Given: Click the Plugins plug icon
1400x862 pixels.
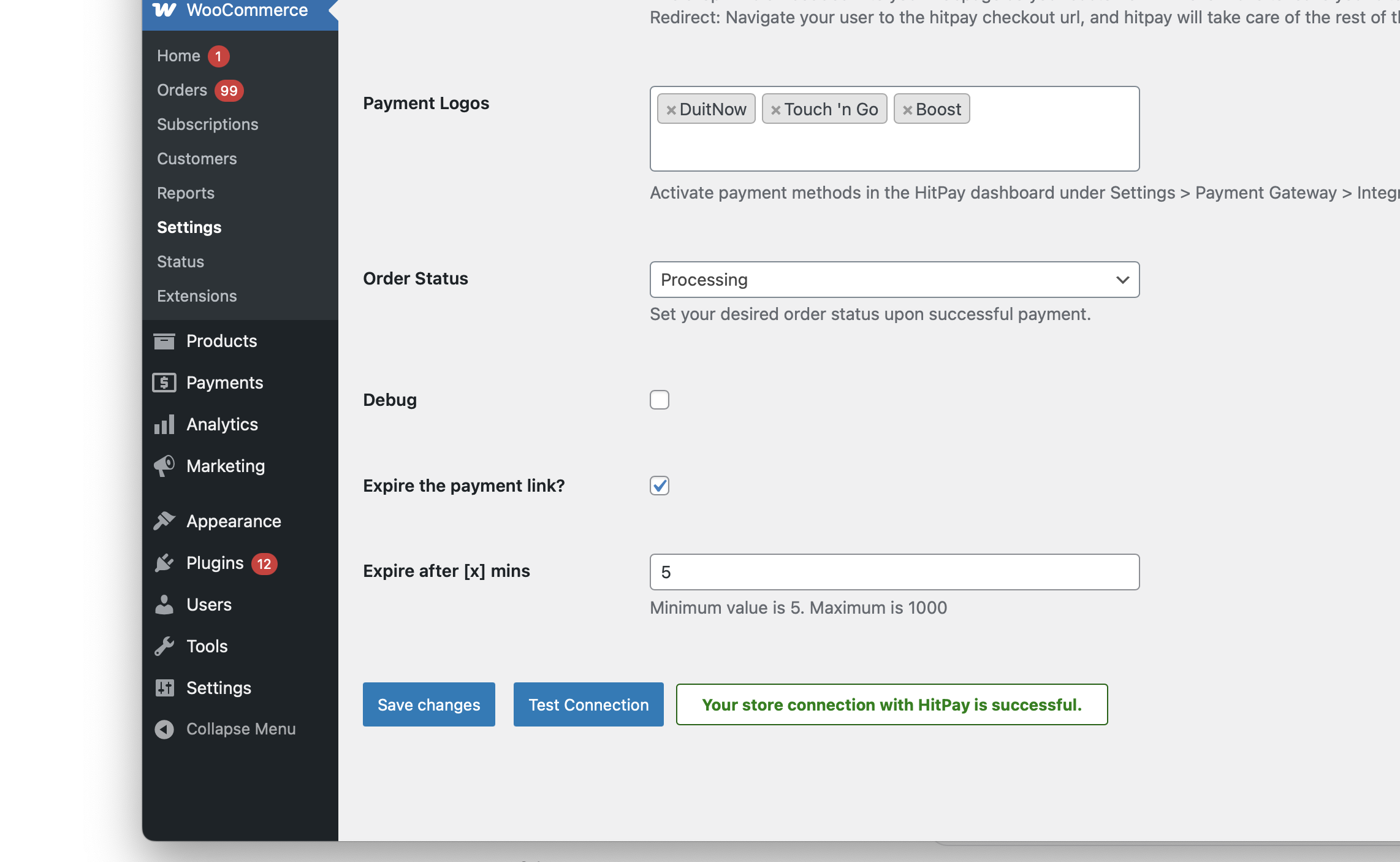Looking at the screenshot, I should pos(164,563).
